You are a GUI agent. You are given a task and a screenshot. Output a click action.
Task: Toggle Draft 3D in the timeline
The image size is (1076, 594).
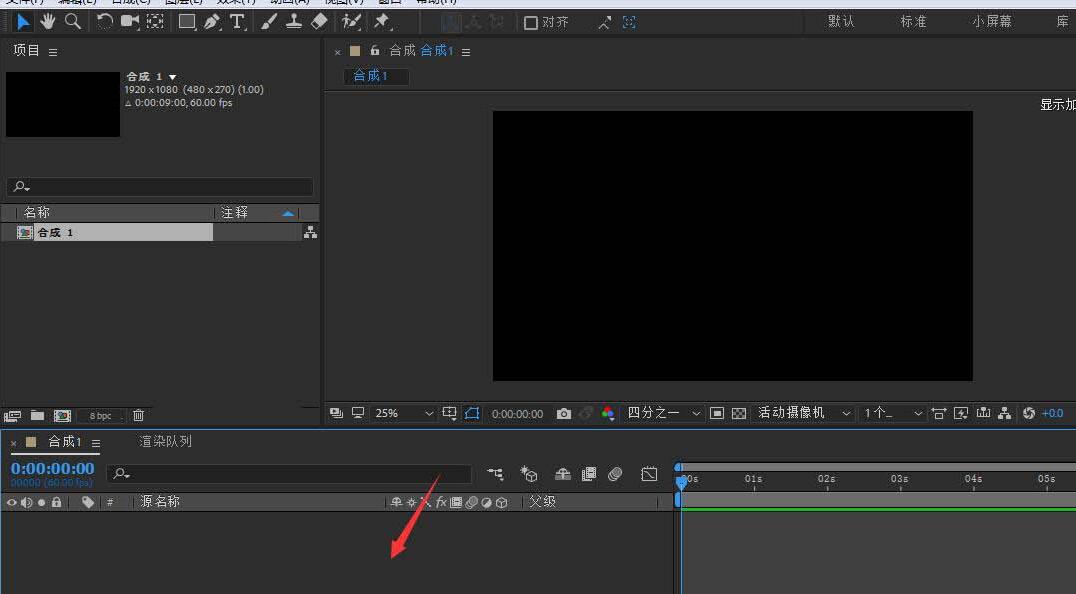coord(529,474)
